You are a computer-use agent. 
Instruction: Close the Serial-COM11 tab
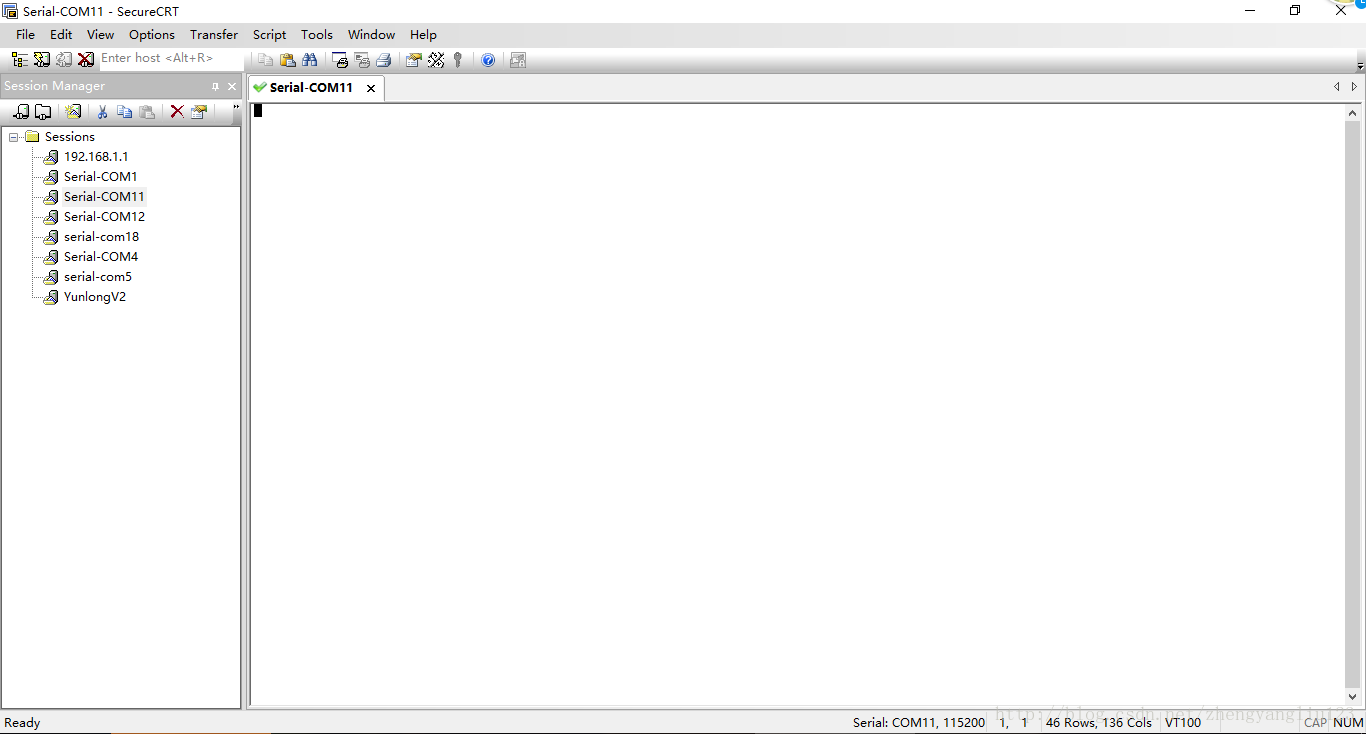[371, 88]
